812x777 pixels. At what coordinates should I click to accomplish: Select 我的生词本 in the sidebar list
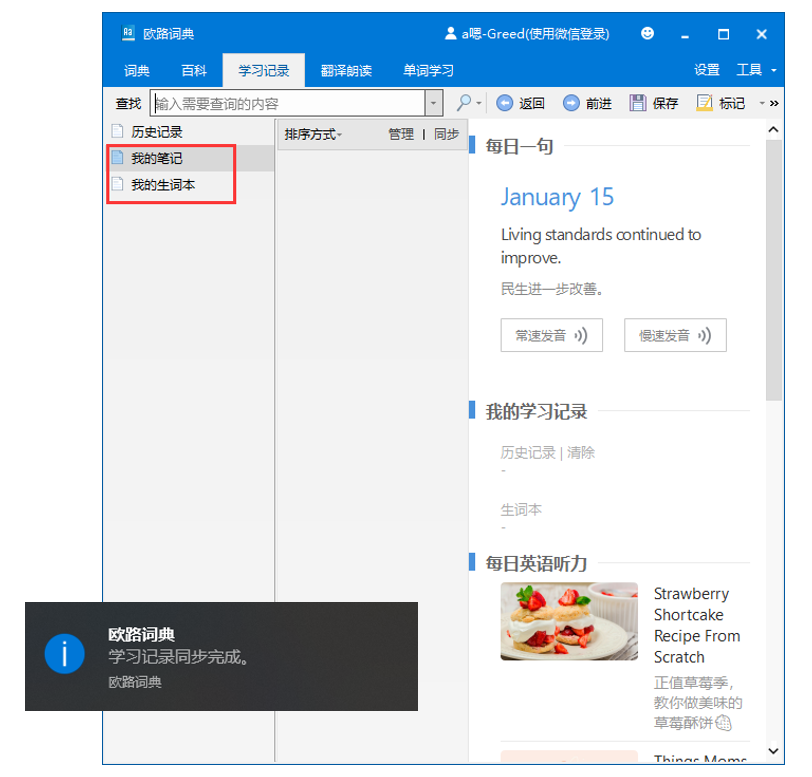pos(189,184)
